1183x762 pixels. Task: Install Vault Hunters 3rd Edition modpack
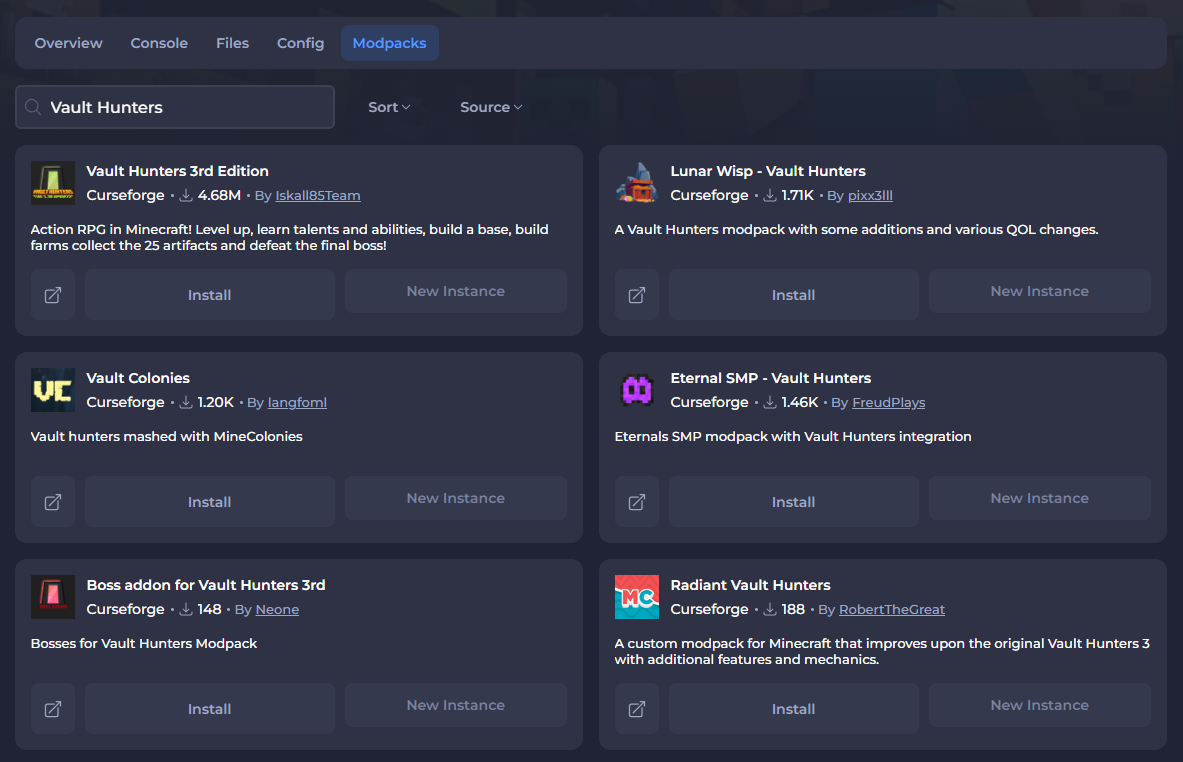click(x=209, y=295)
